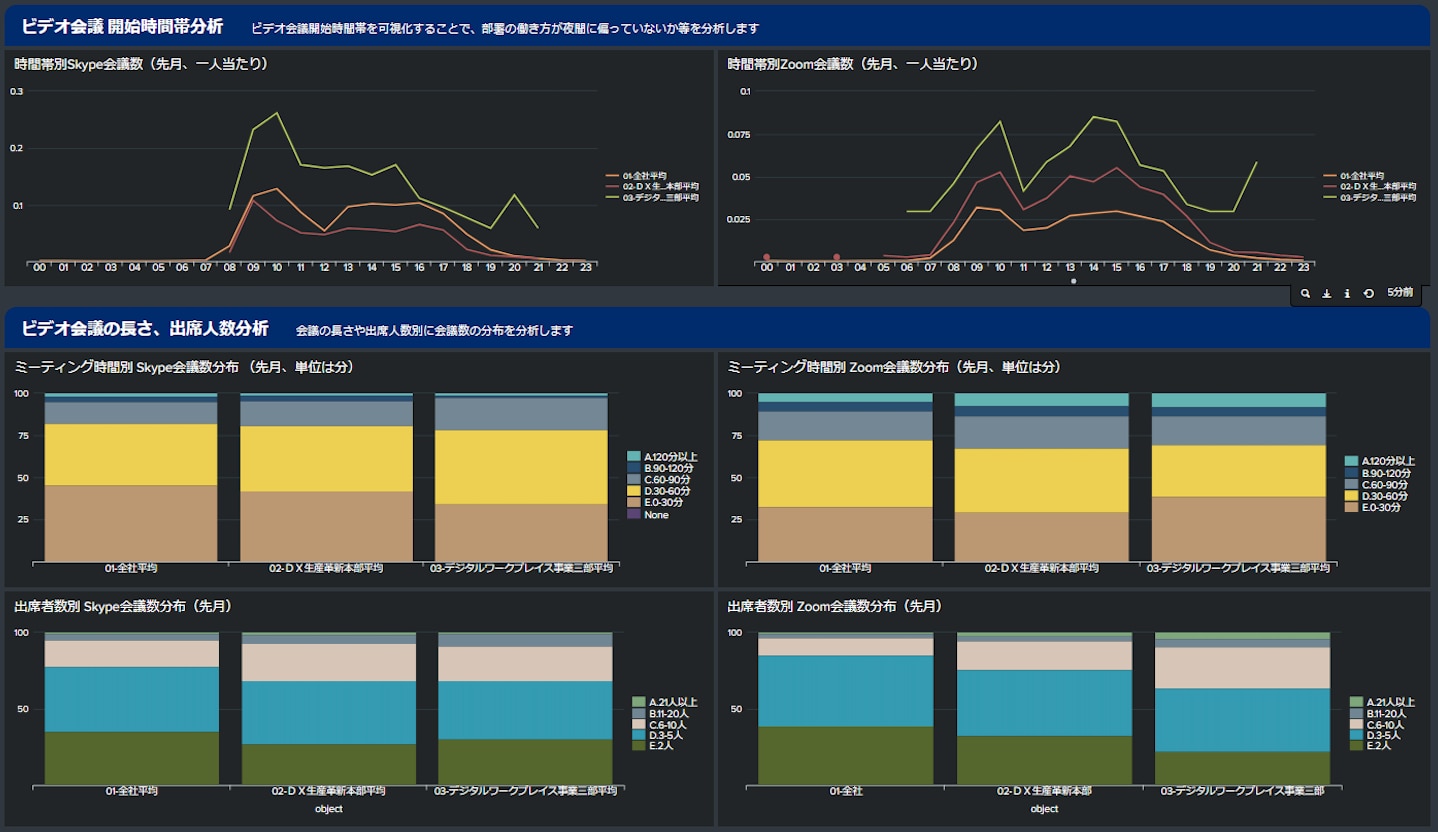Highlight 'A.21人以上' legend in Zoom attendee chart
The image size is (1438, 832).
coord(1382,702)
